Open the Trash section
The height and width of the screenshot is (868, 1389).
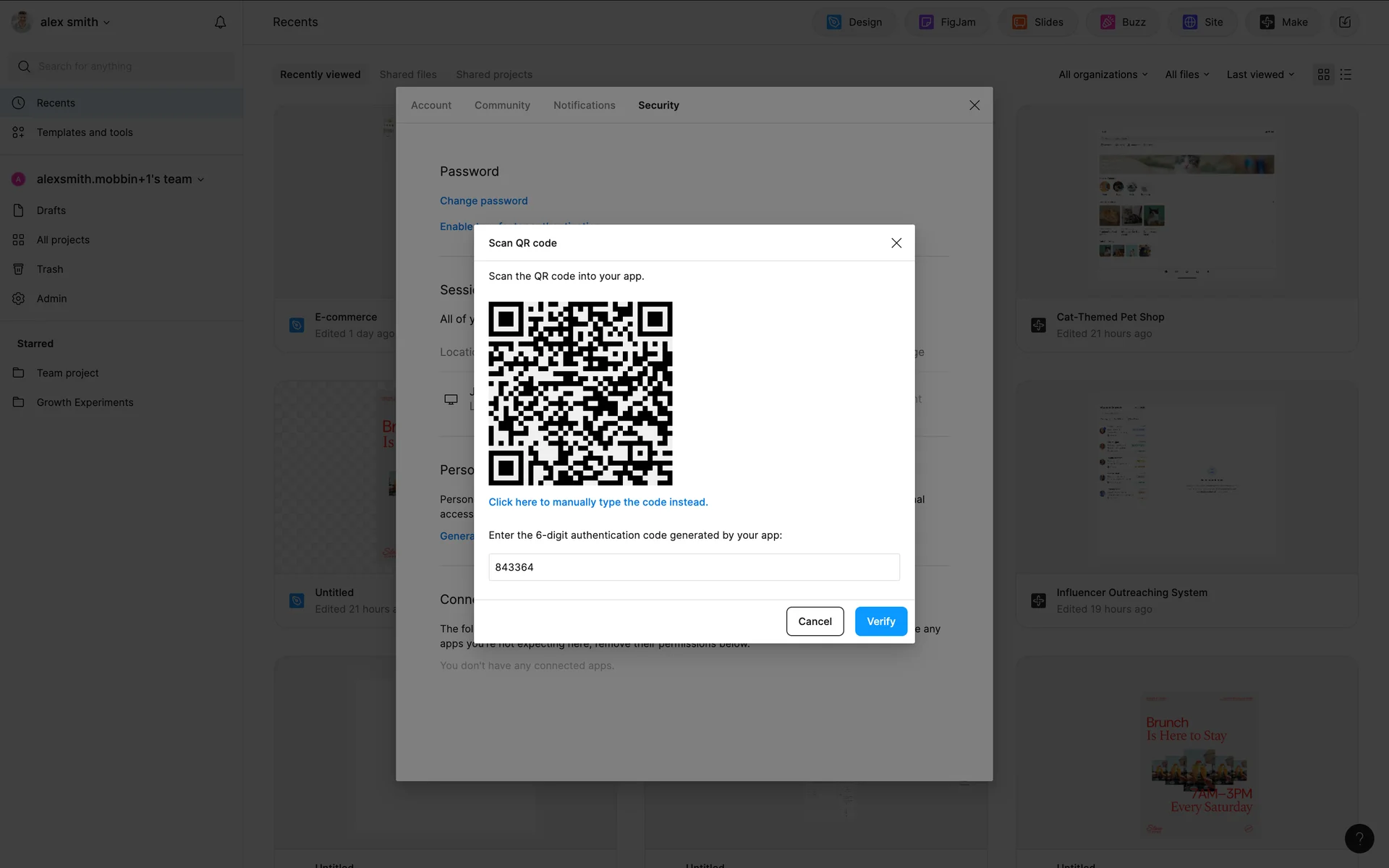pyautogui.click(x=49, y=268)
